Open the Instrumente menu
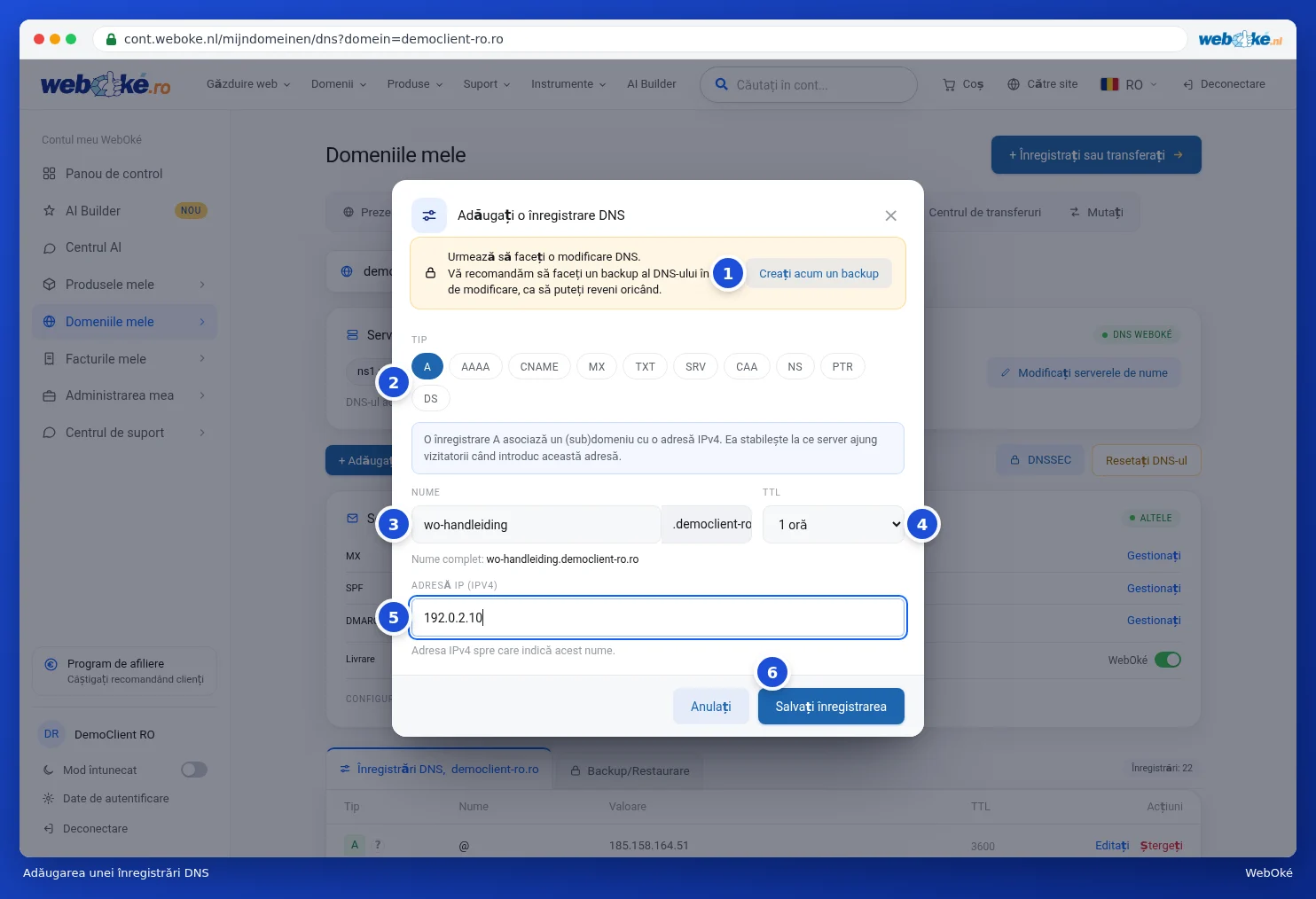This screenshot has height=899, width=1316. [568, 84]
